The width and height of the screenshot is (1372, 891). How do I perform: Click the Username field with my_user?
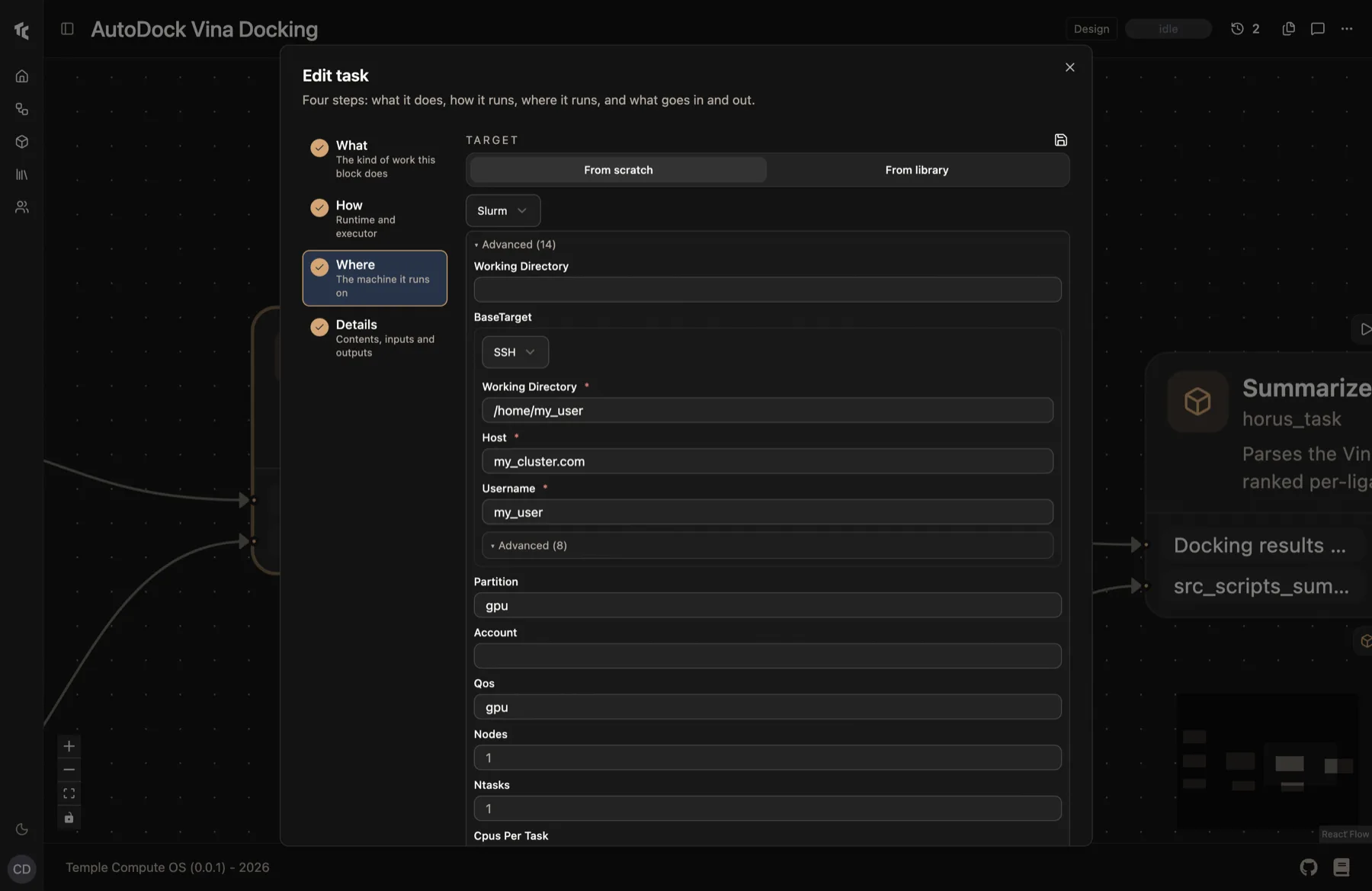[768, 512]
